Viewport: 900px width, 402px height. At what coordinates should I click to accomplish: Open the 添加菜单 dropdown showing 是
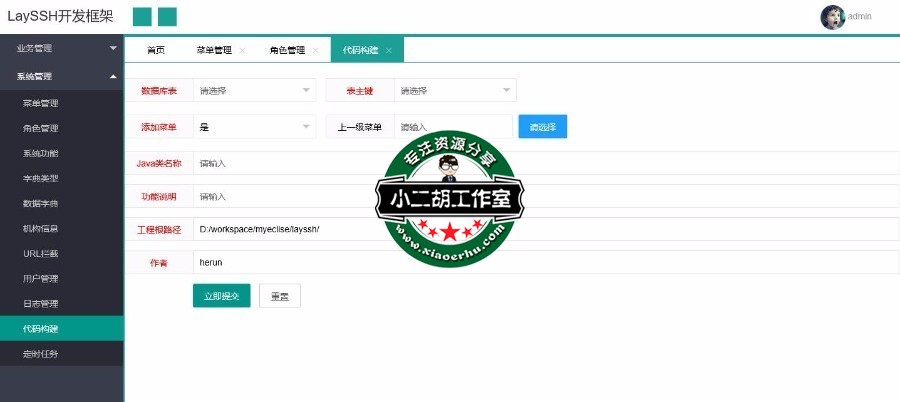[x=254, y=127]
